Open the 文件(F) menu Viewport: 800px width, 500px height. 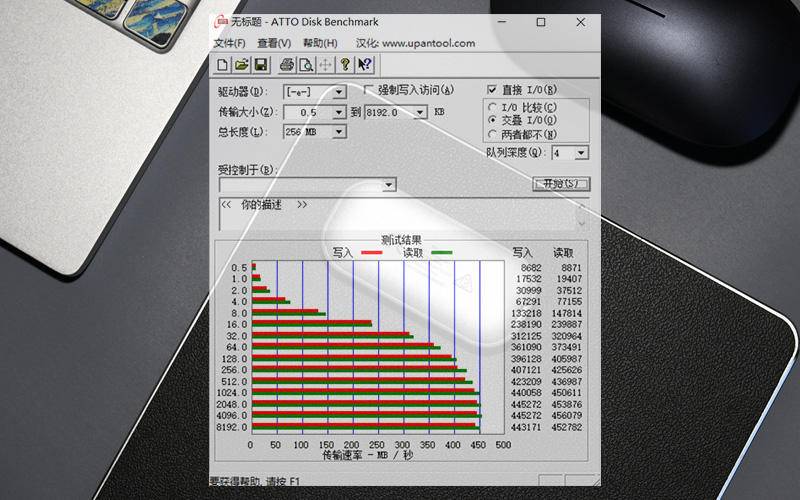click(229, 43)
